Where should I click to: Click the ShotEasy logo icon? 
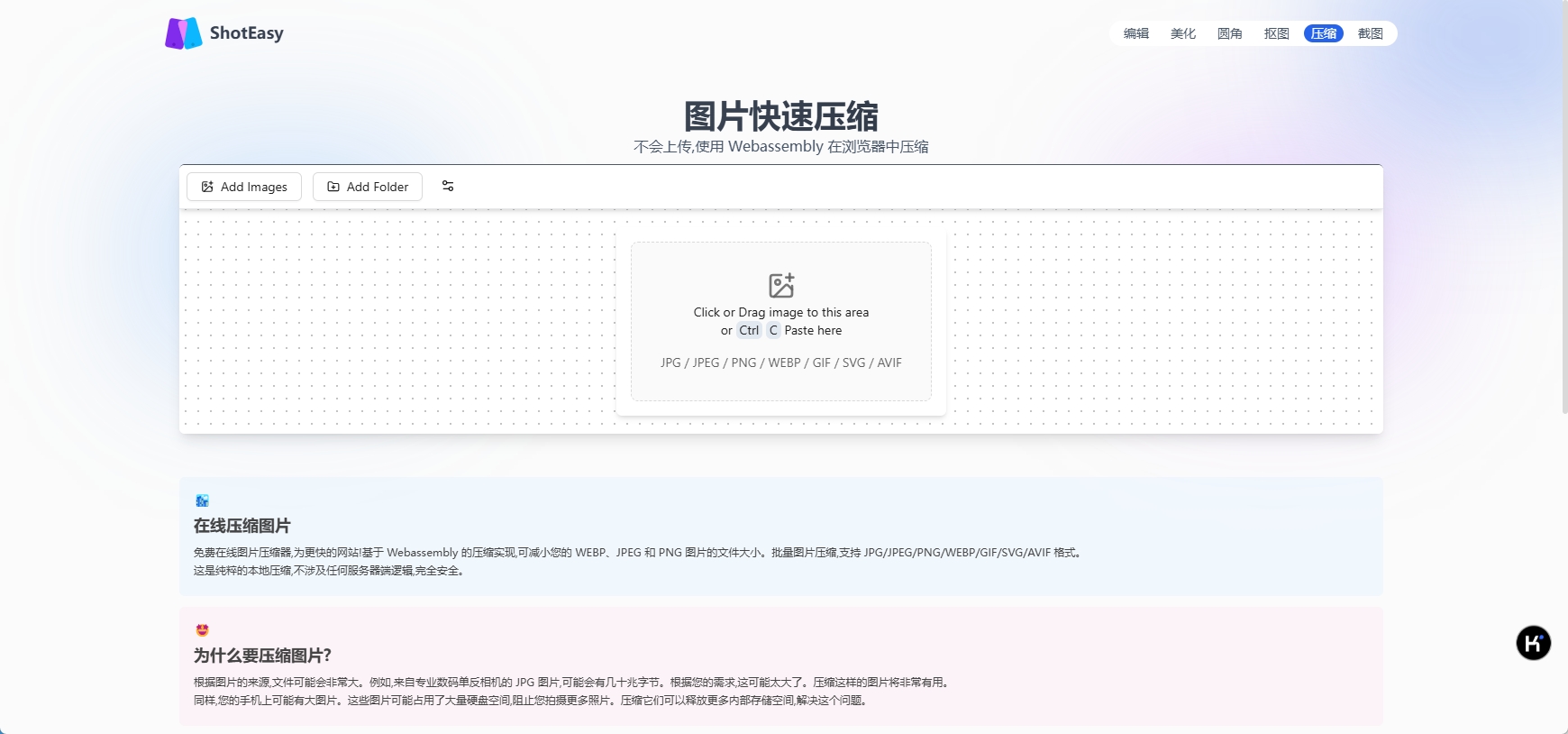[184, 33]
